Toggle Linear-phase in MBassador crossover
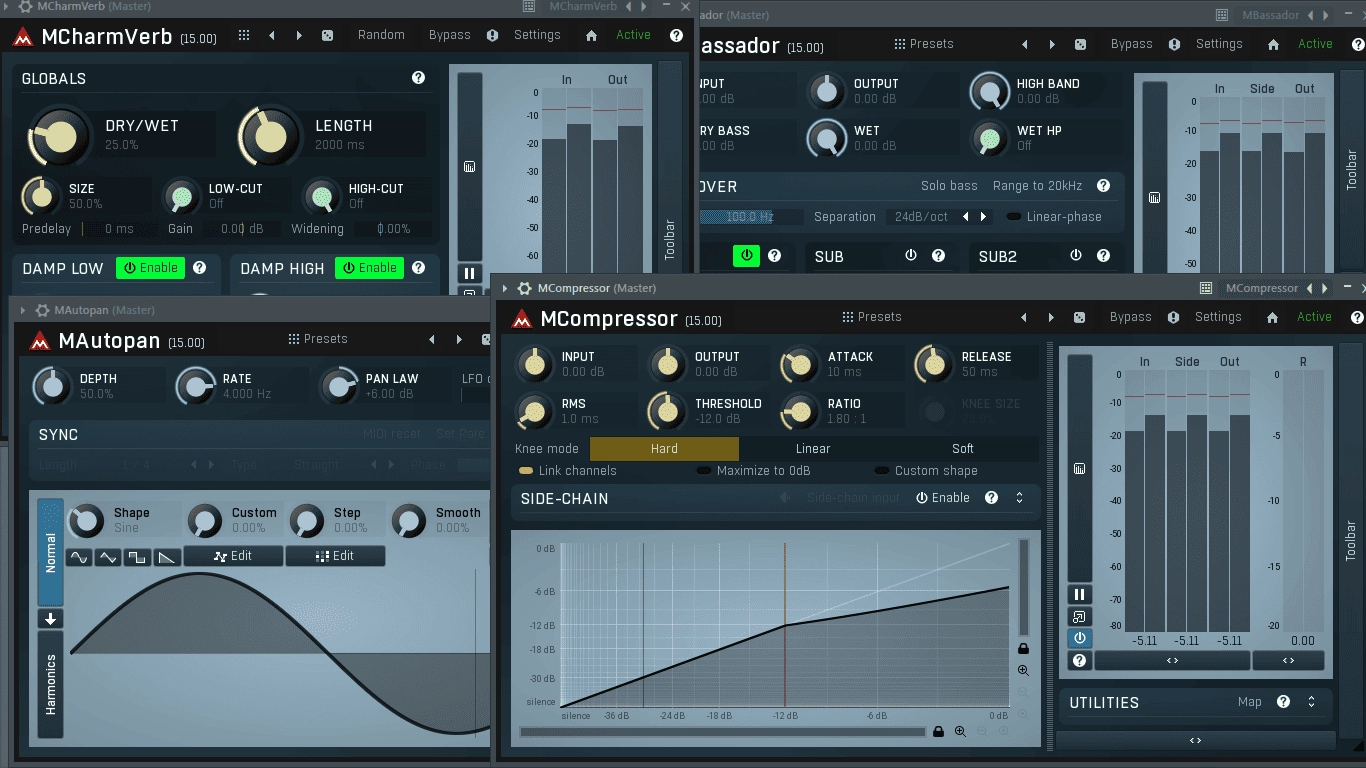The width and height of the screenshot is (1366, 768). (1054, 216)
